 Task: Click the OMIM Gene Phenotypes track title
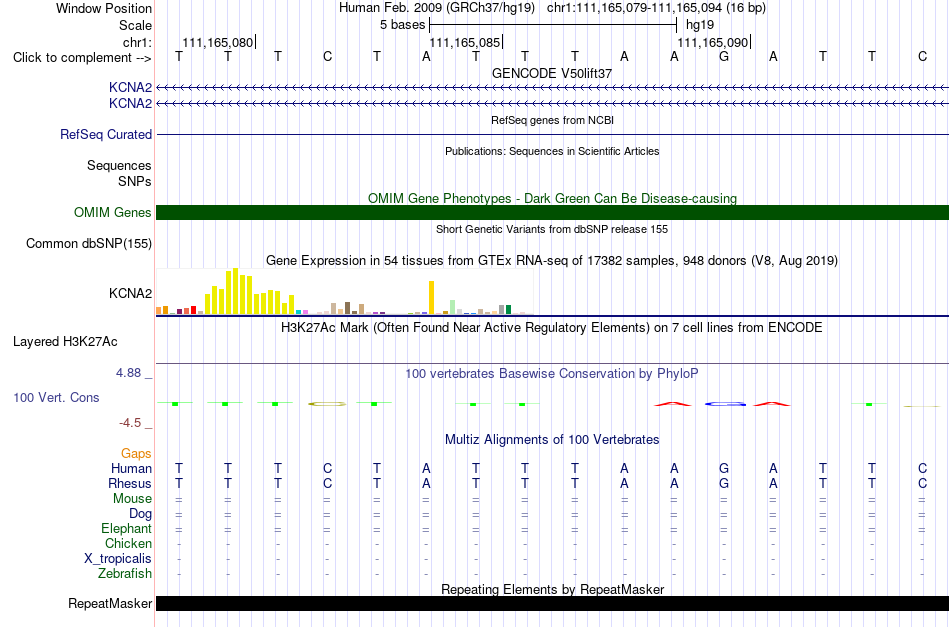[x=553, y=199]
